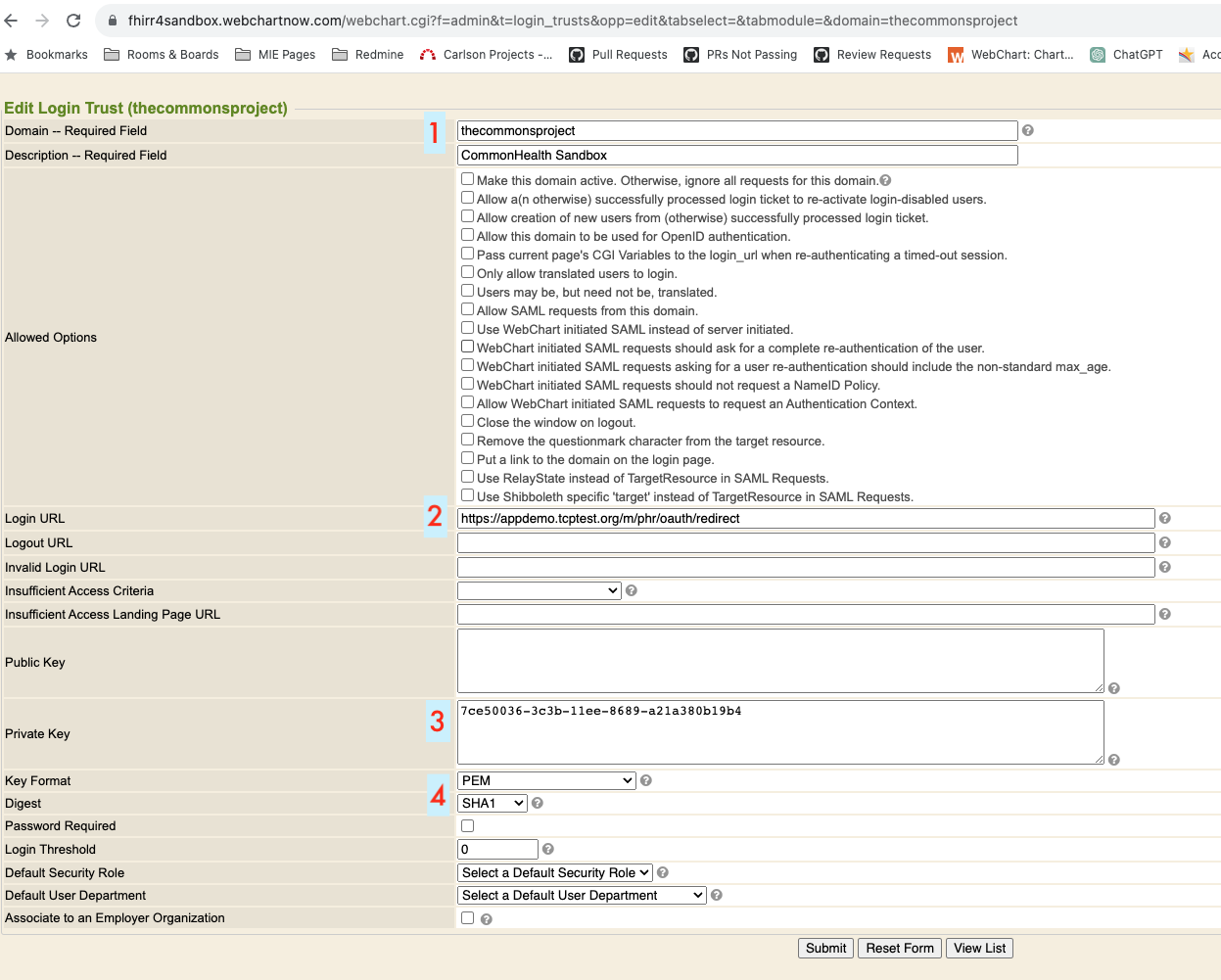Click help icon next to Private Key box

1114,760
